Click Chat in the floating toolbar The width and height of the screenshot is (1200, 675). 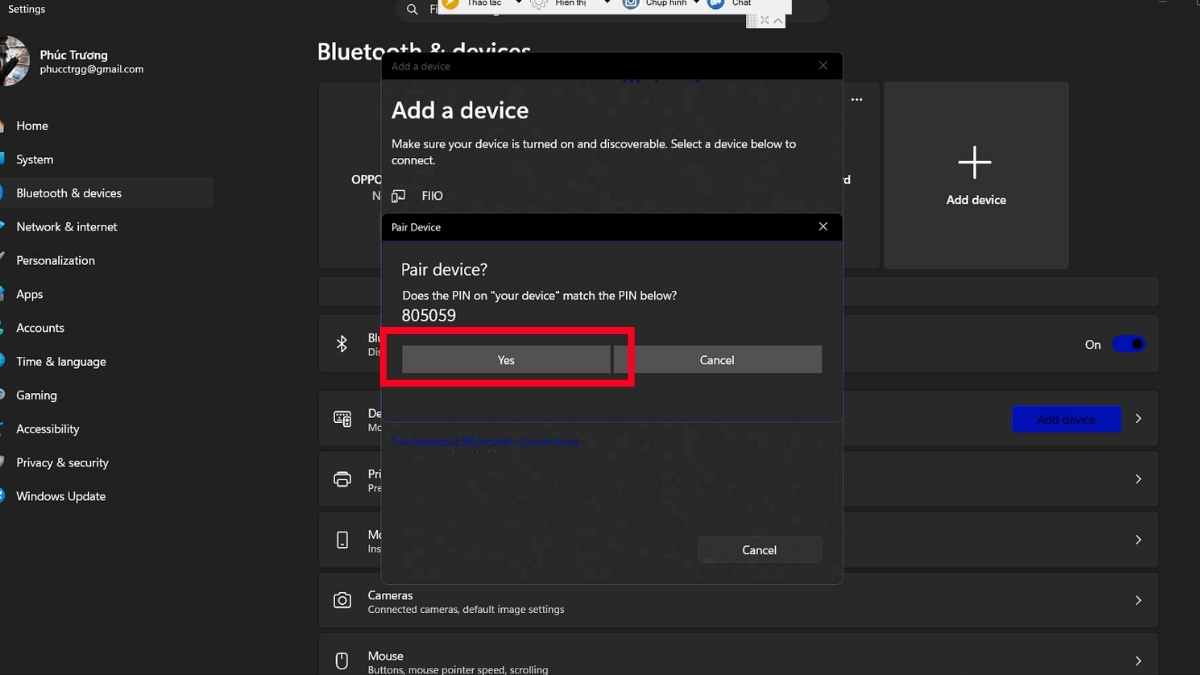pyautogui.click(x=741, y=3)
